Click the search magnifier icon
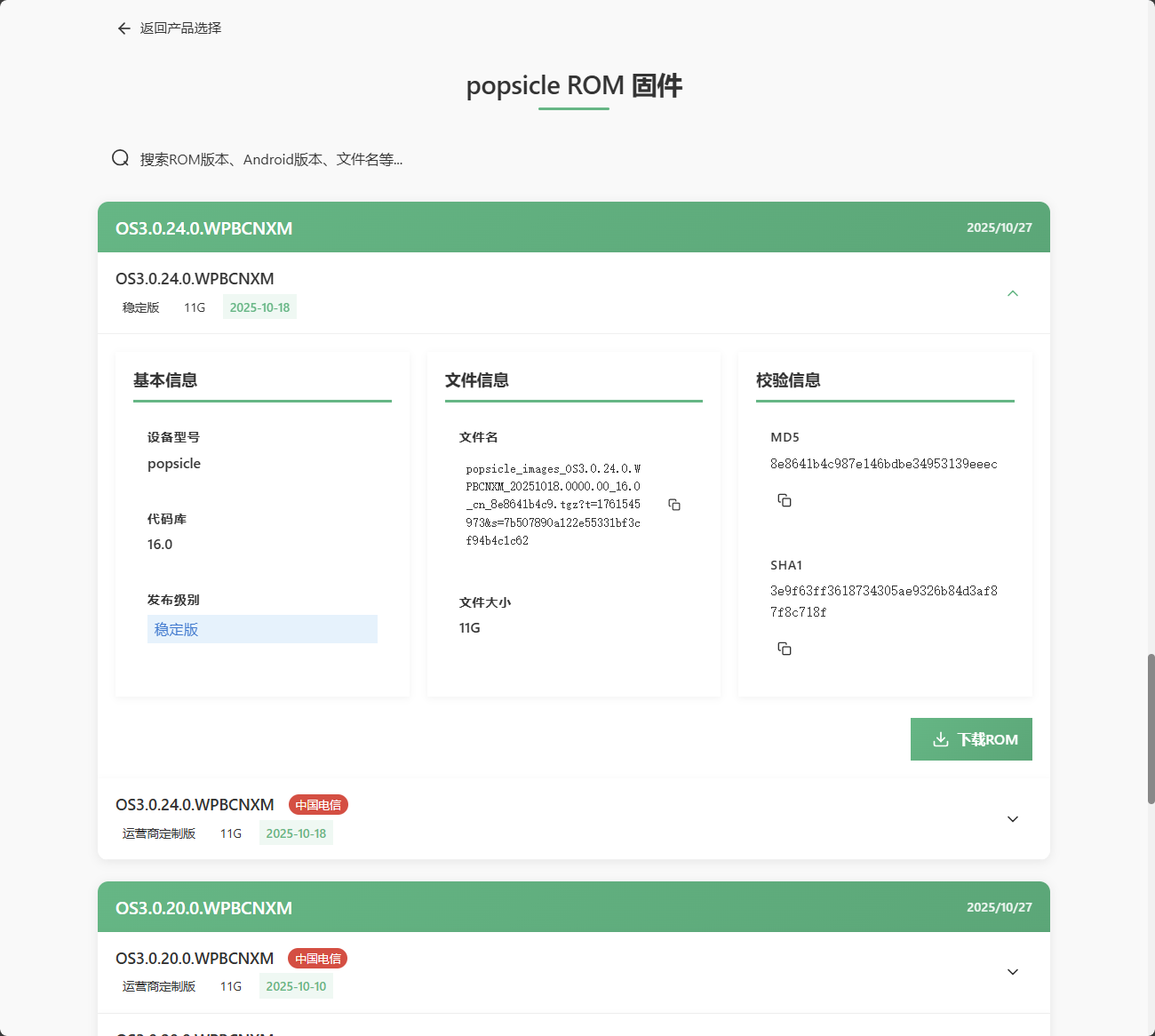 point(120,157)
